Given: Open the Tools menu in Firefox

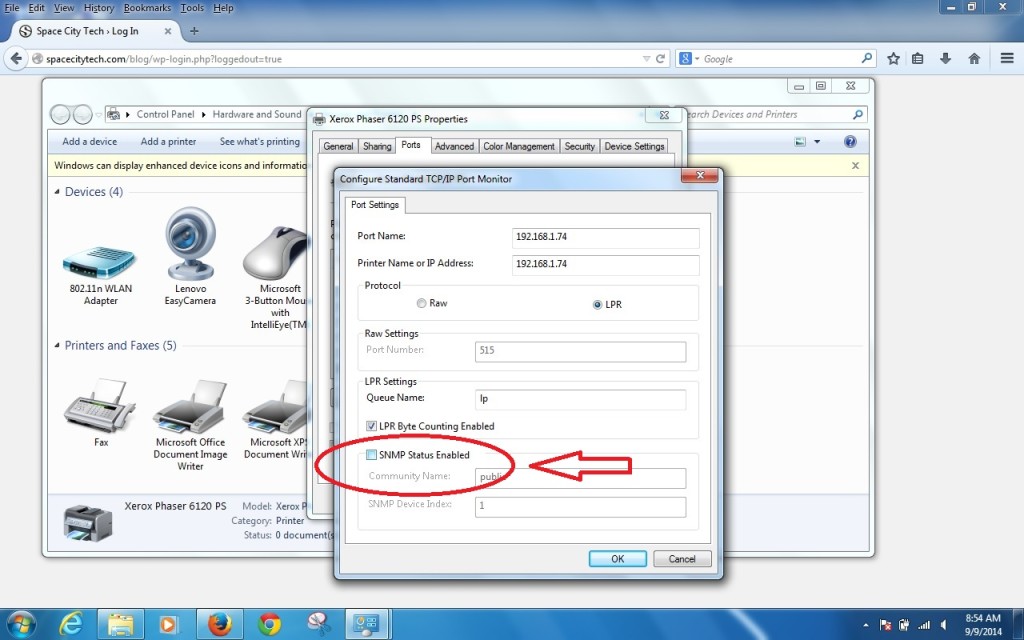Looking at the screenshot, I should (x=192, y=8).
